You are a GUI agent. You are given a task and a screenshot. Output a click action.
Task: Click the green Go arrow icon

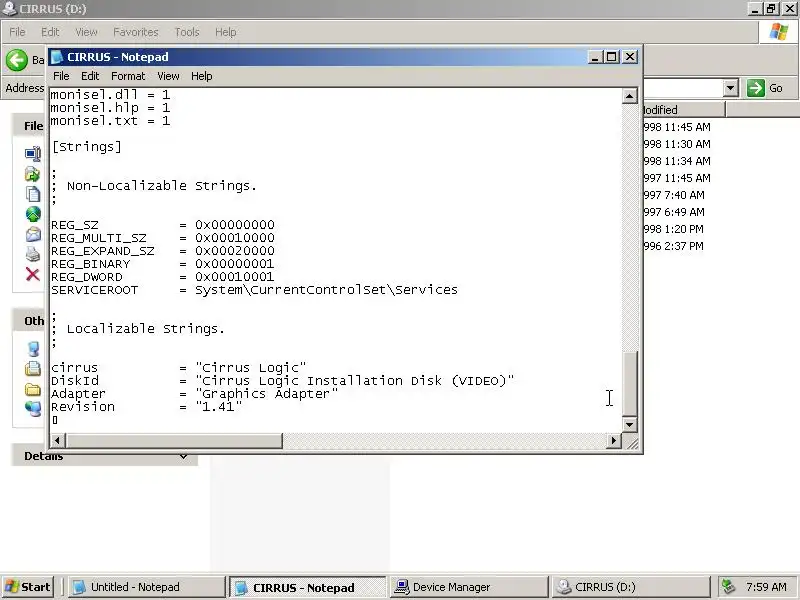click(756, 88)
